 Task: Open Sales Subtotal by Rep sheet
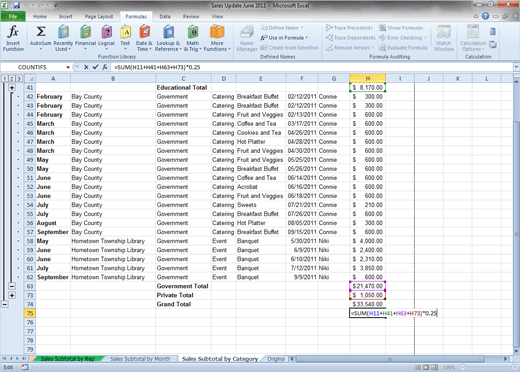[67, 359]
